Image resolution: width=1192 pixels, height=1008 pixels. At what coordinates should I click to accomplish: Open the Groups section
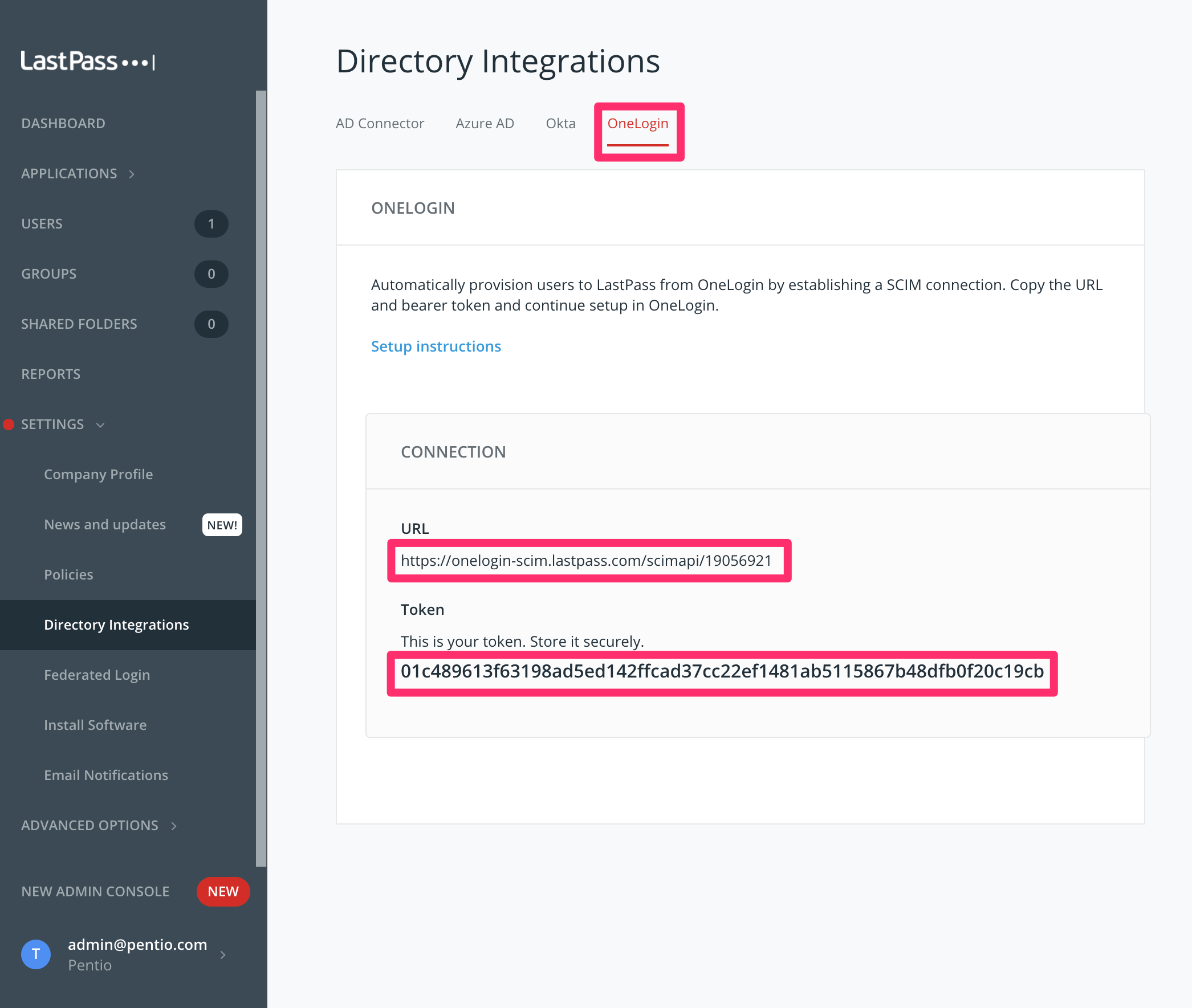click(x=48, y=274)
